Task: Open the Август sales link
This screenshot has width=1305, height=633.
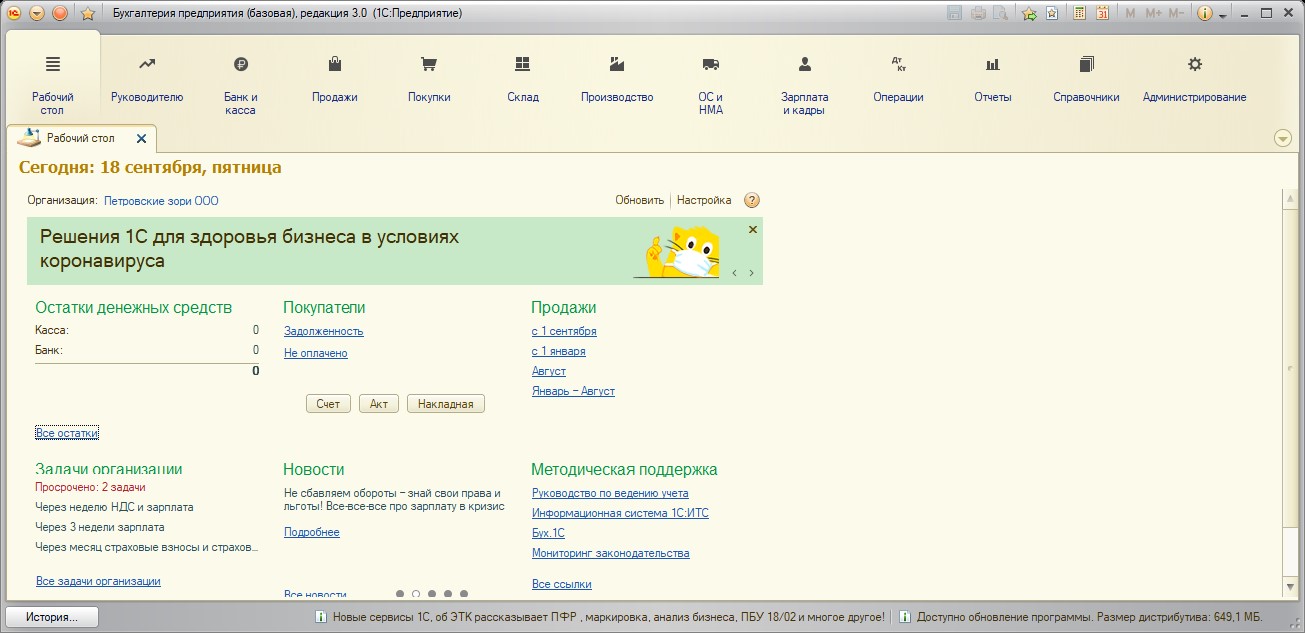Action: 549,371
